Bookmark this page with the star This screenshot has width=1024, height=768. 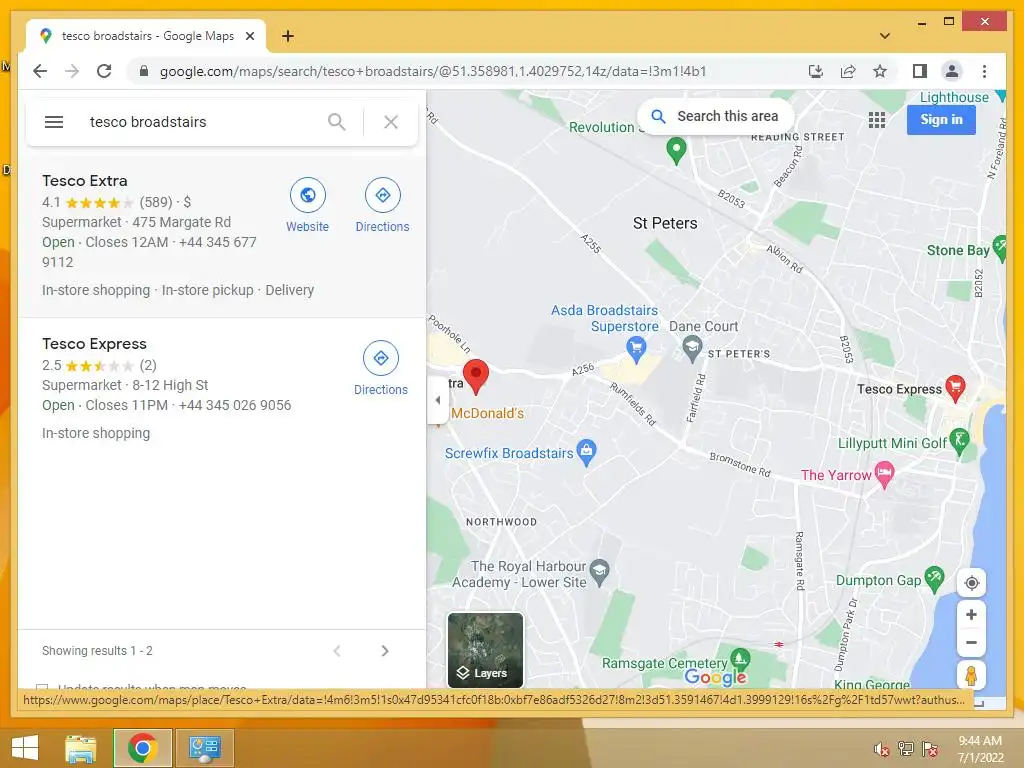880,71
